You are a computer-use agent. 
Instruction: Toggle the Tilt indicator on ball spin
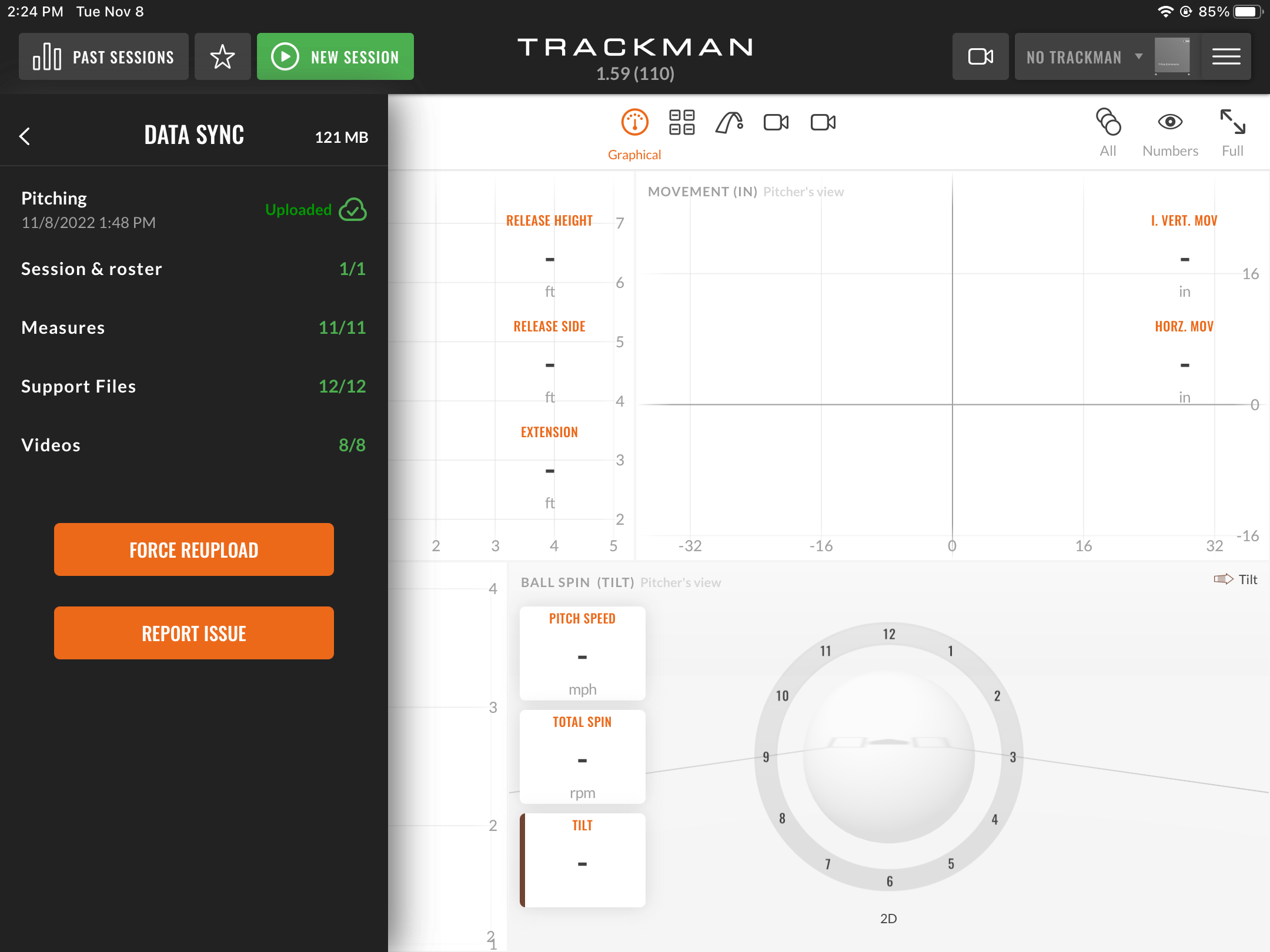[x=1235, y=579]
